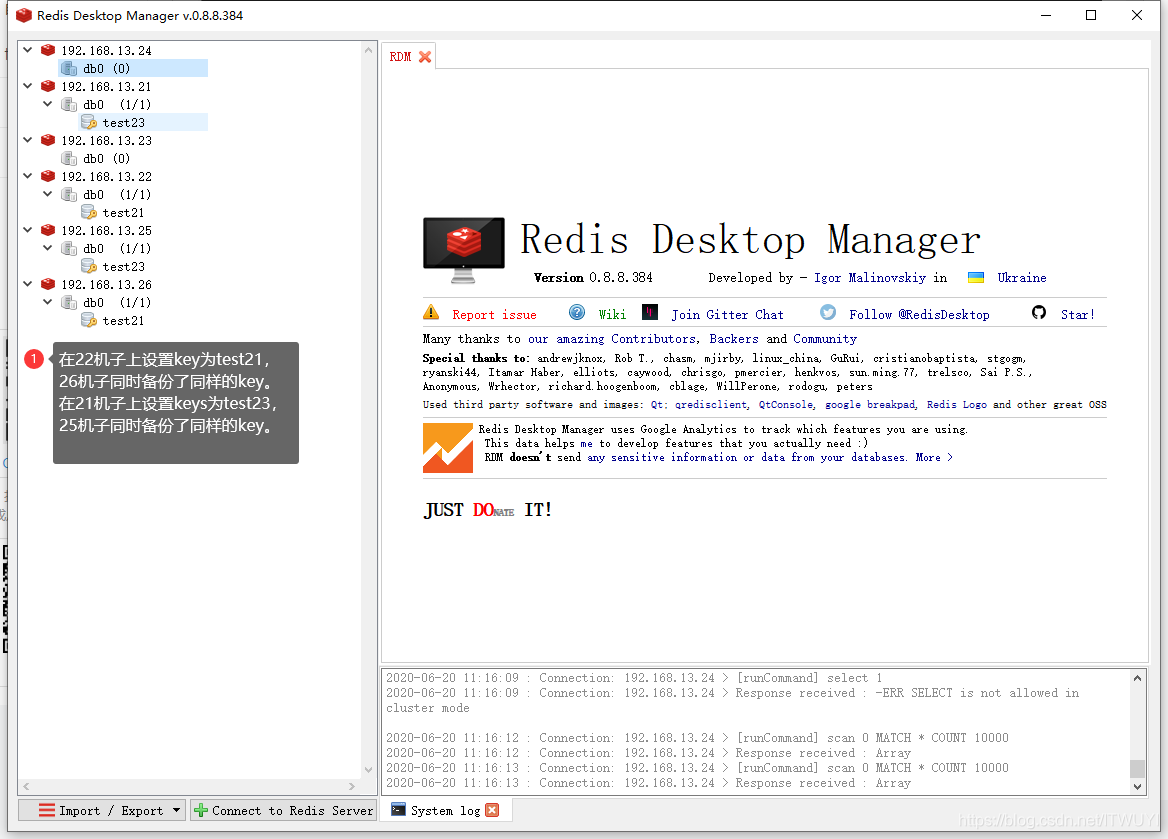Collapse db0 under 192.168.13.22
1168x839 pixels.
(48, 194)
